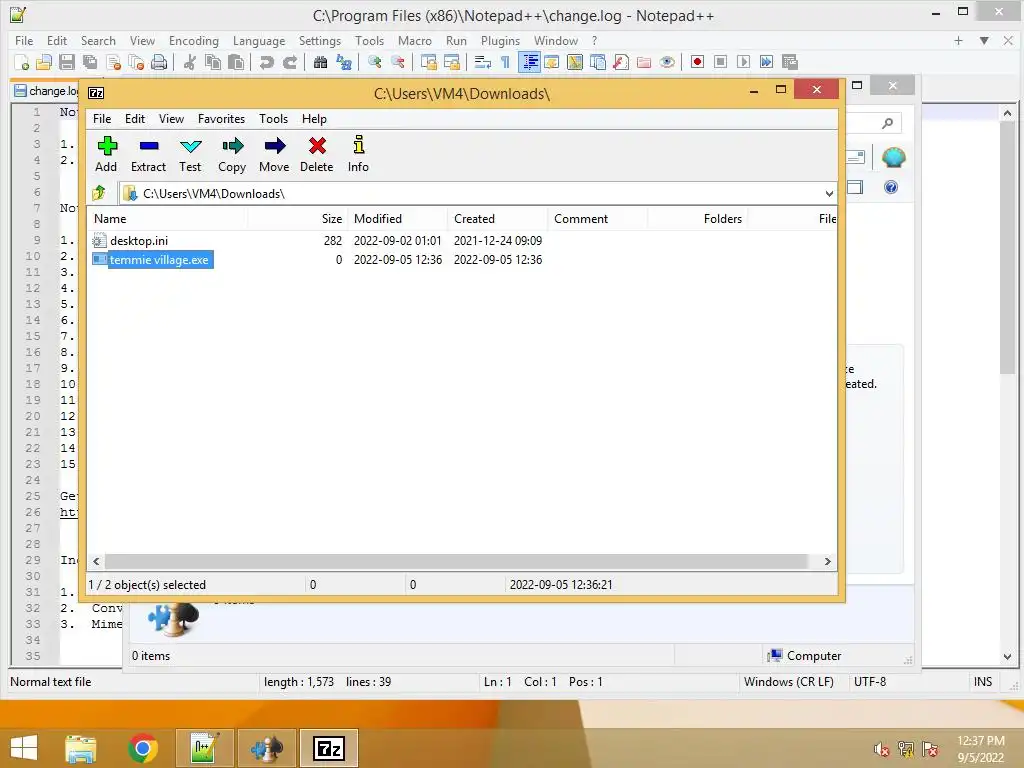This screenshot has height=768, width=1024.
Task: Expand the 7-Zip address path dropdown
Action: (829, 193)
